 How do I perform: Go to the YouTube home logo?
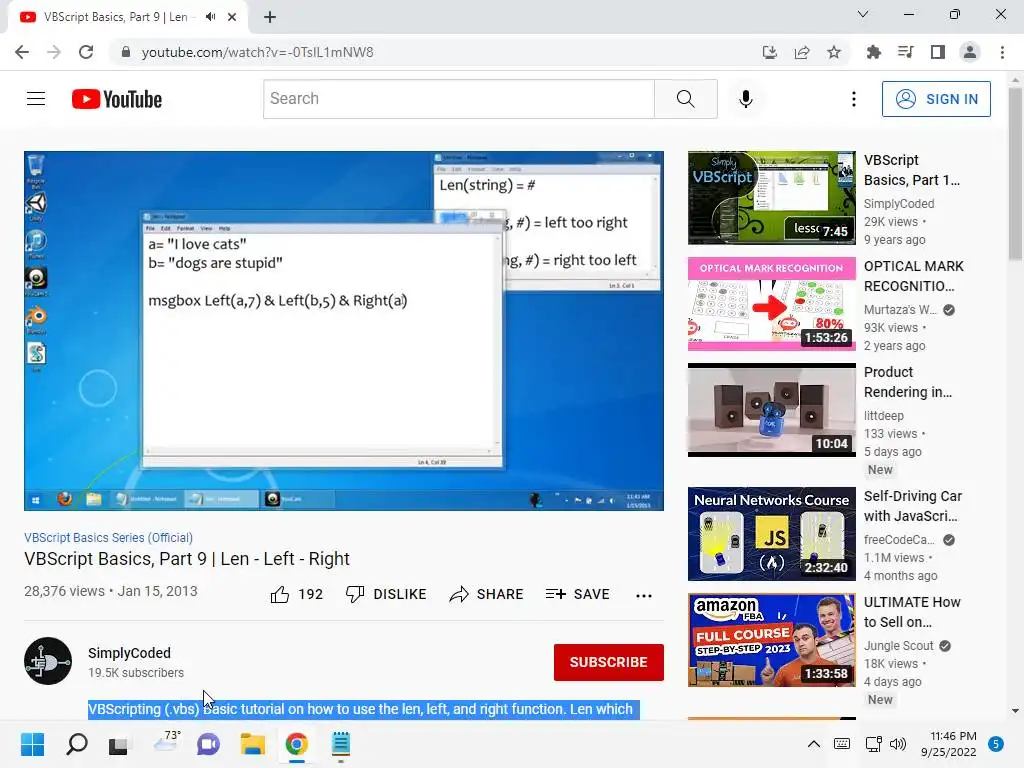[117, 99]
